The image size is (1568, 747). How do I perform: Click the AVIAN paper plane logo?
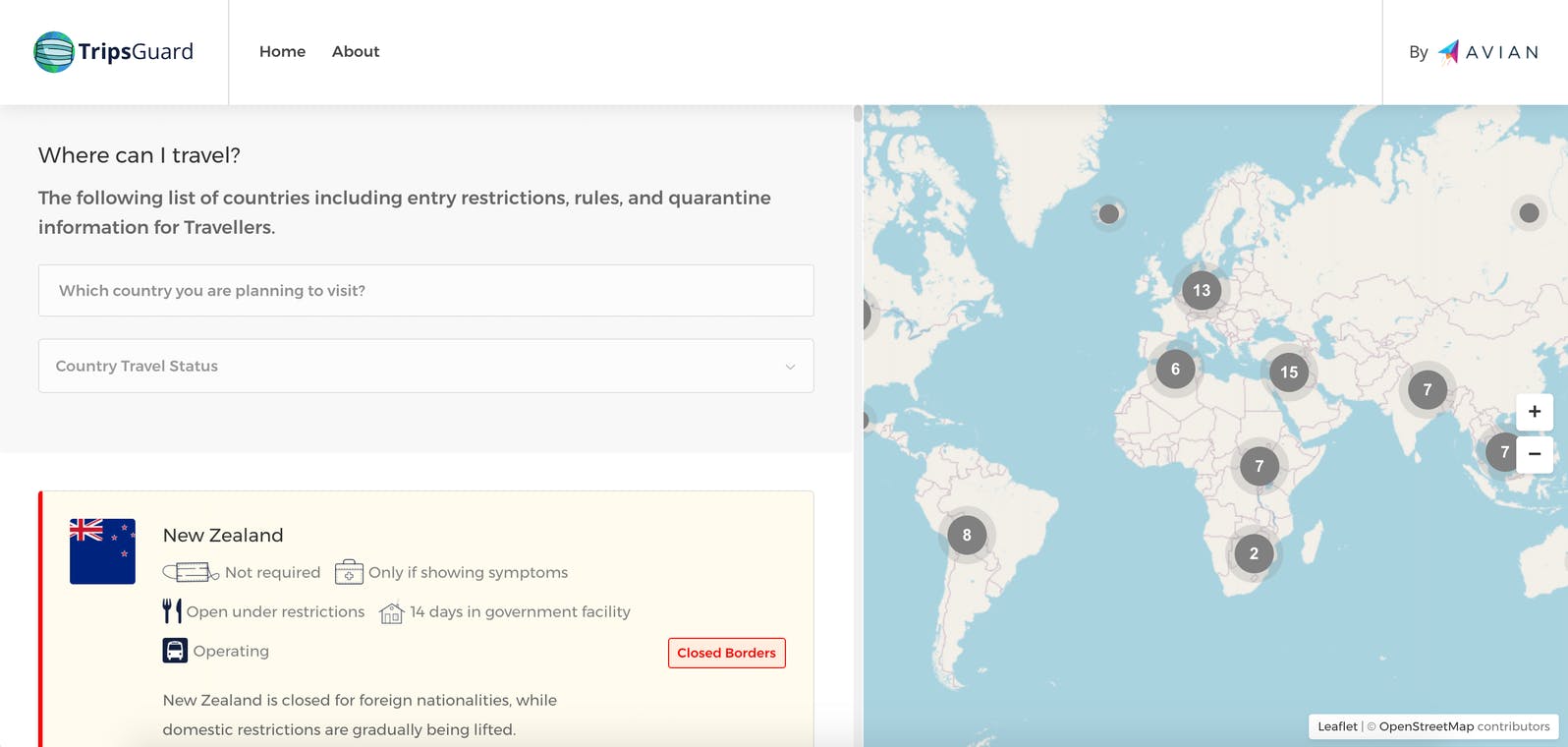tap(1448, 52)
